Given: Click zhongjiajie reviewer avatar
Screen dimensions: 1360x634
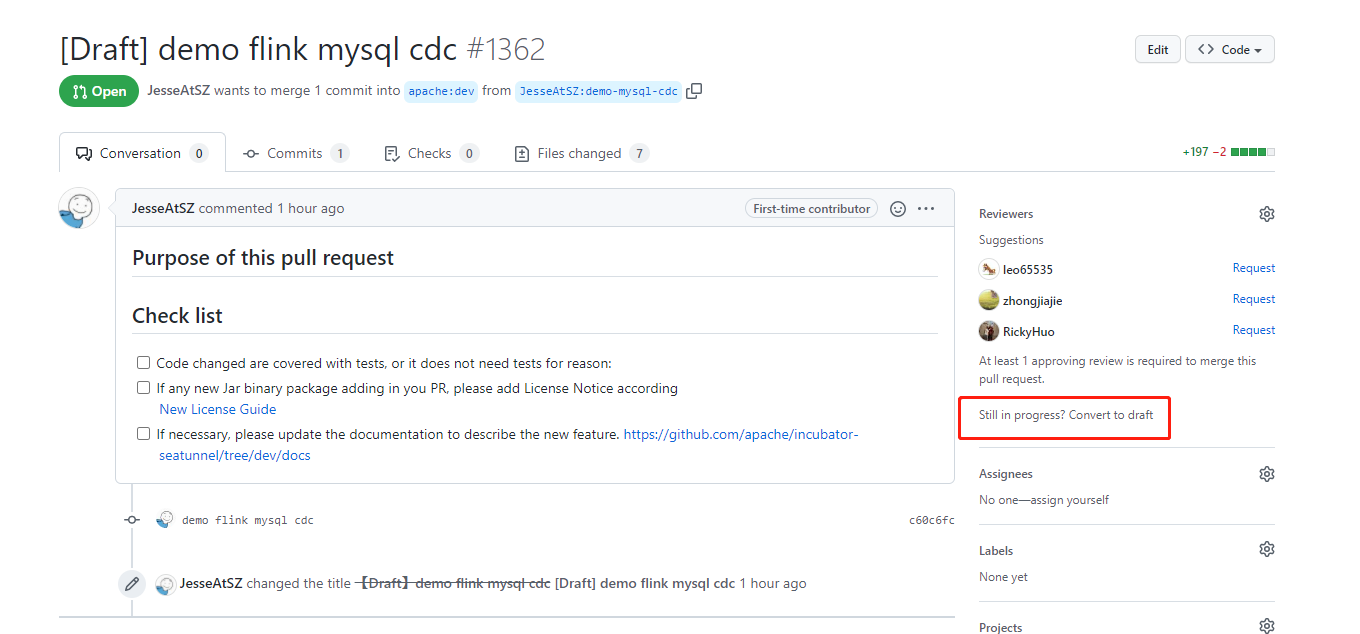Looking at the screenshot, I should [x=989, y=300].
